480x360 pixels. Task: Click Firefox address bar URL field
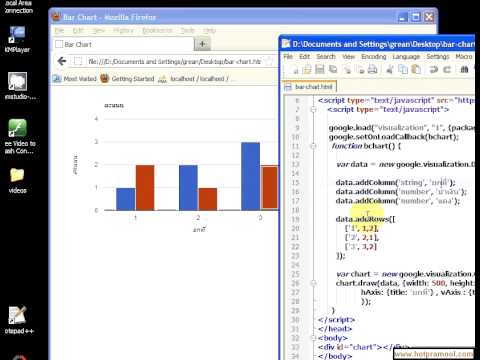(x=174, y=61)
